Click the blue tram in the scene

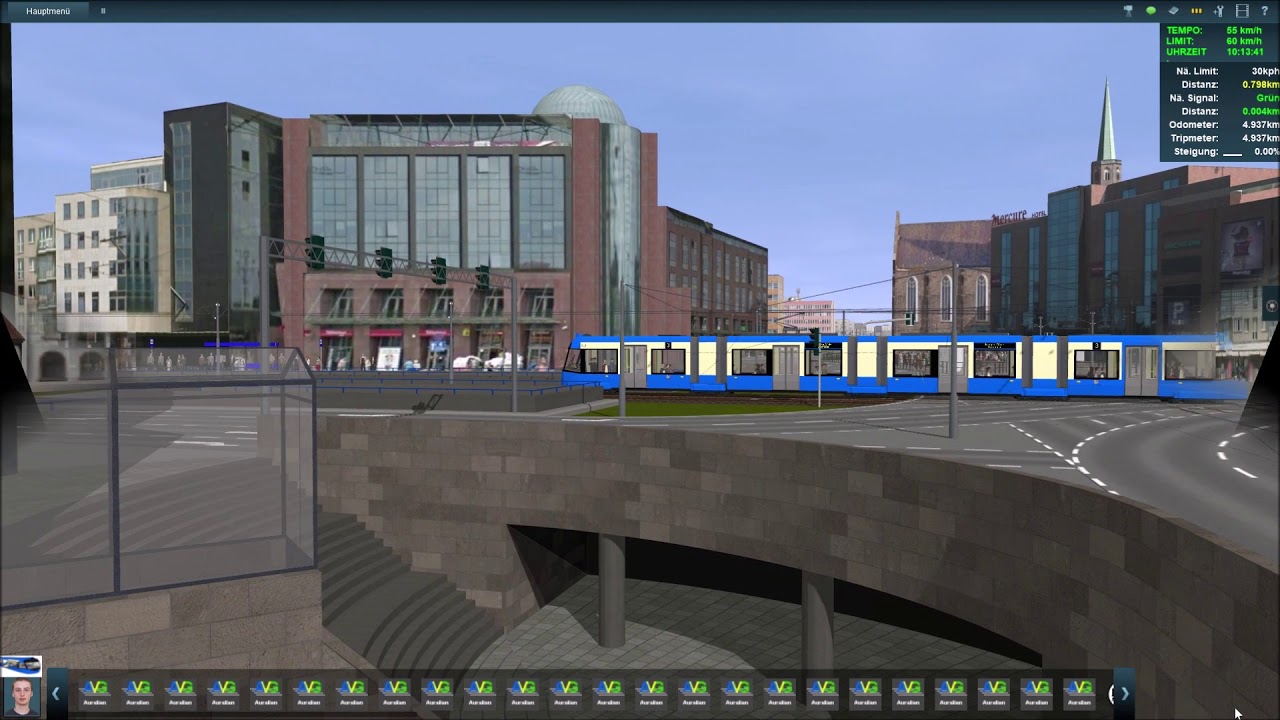click(905, 366)
